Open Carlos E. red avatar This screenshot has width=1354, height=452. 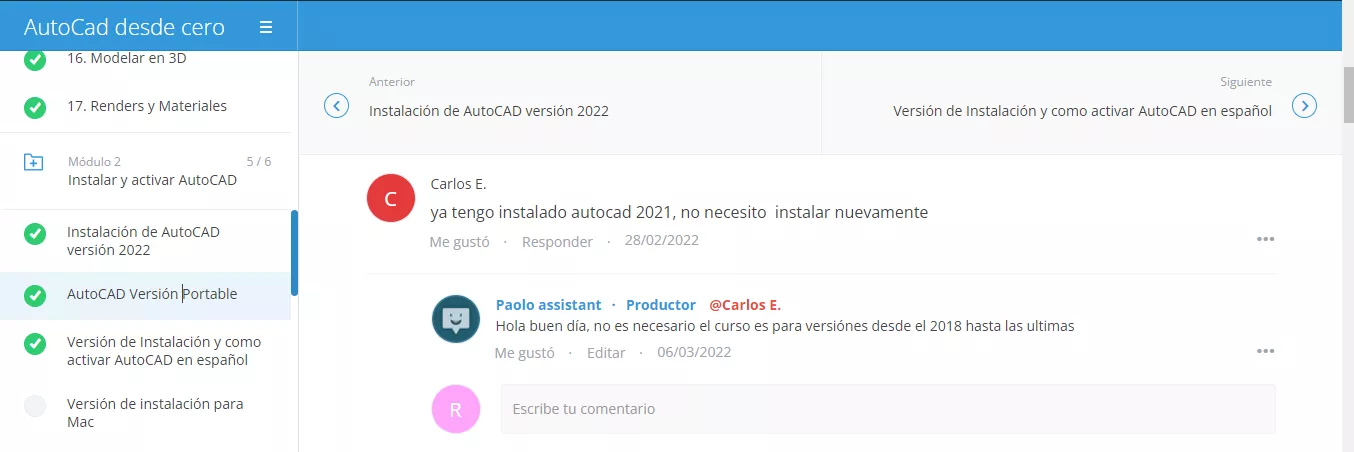point(391,198)
